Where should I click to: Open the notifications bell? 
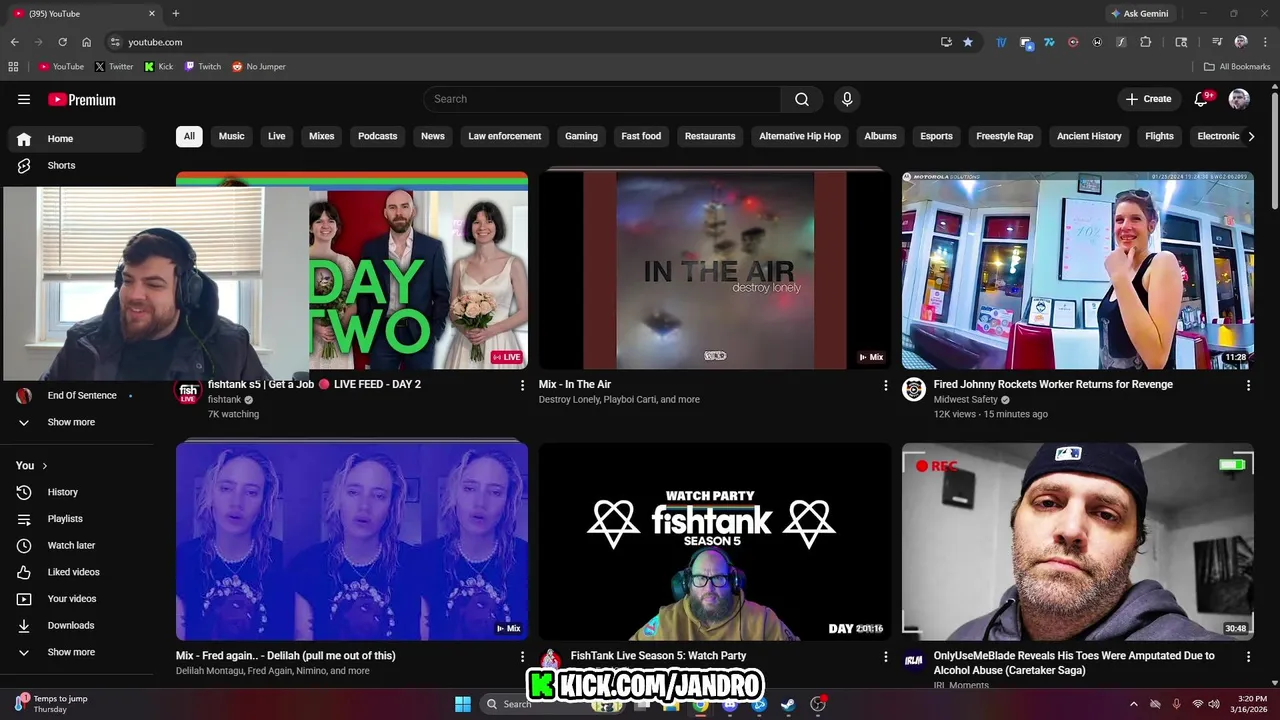coord(1202,99)
